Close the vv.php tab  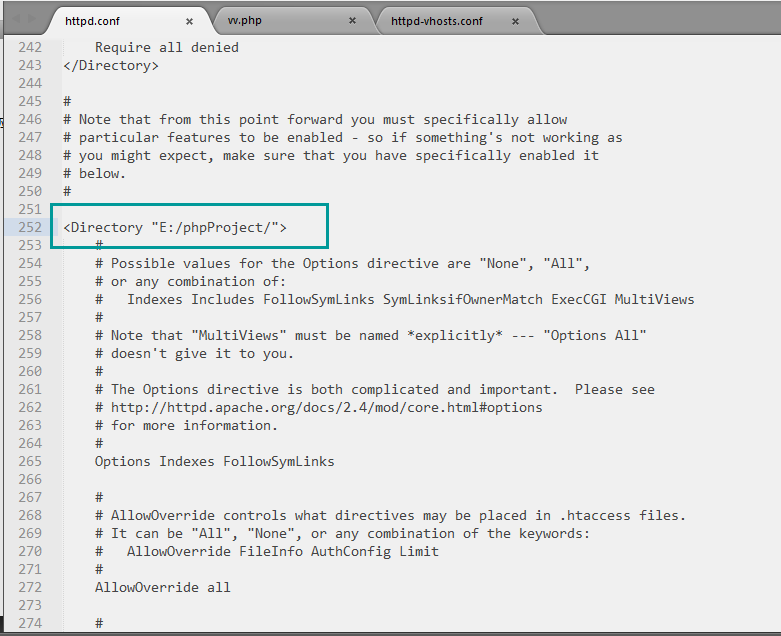(x=352, y=20)
